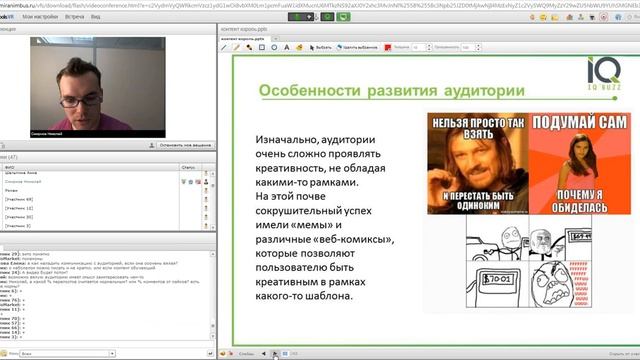Click the IQ Buzz logo on slide
Viewport: 640px width, 360px height.
[604, 73]
